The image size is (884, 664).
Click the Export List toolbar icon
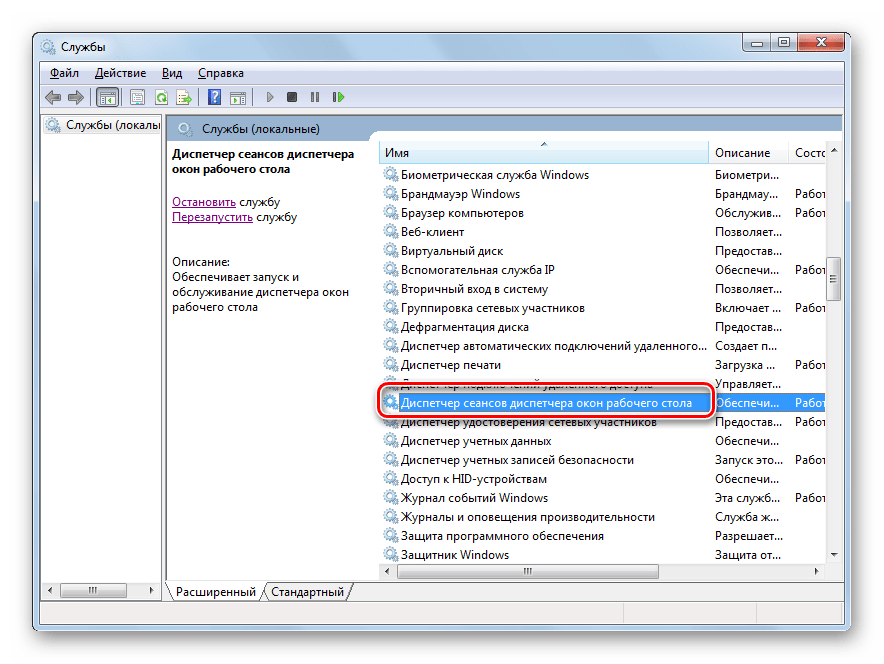point(184,97)
